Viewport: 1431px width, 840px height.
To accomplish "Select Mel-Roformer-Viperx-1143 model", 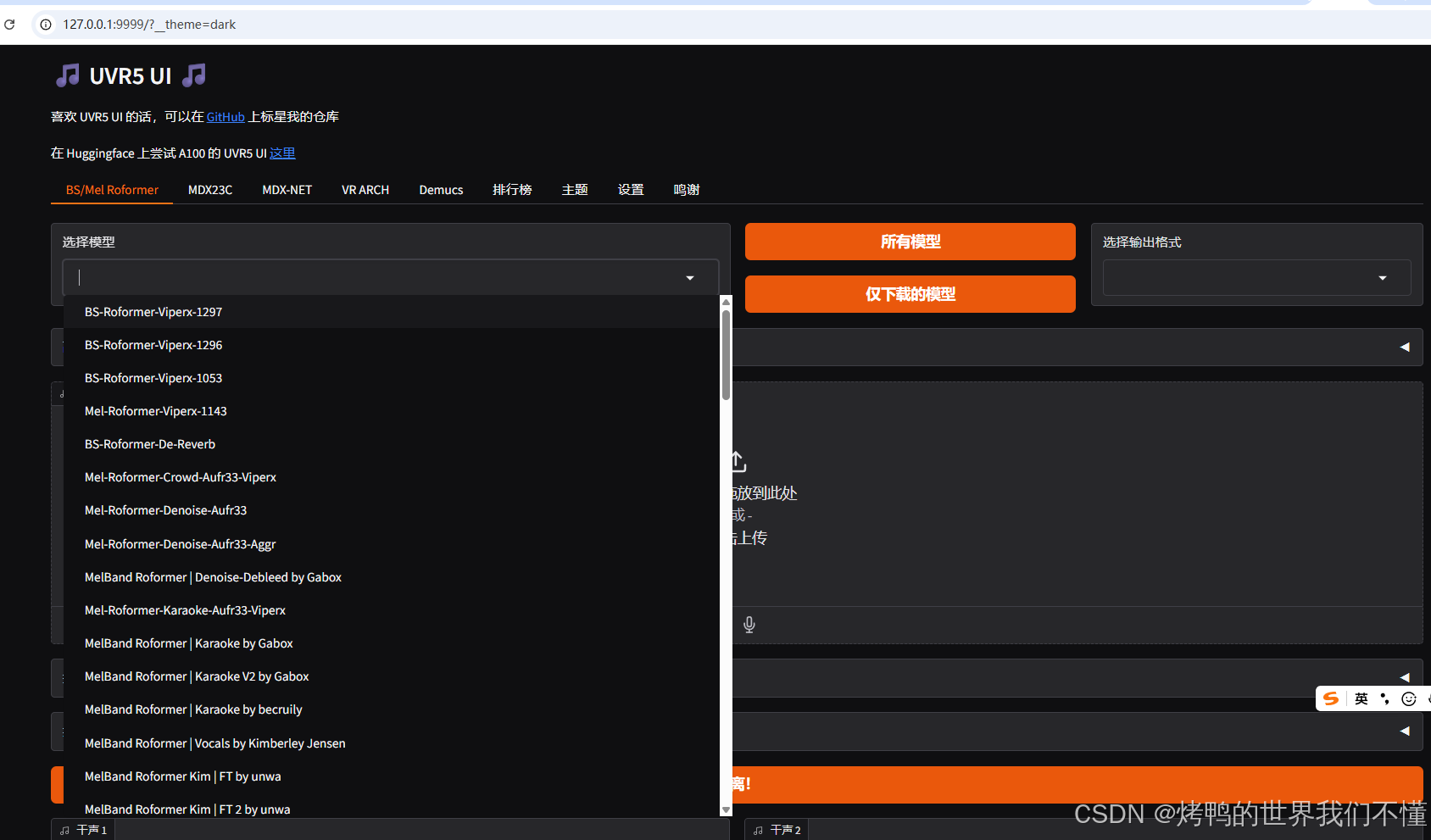I will pyautogui.click(x=392, y=411).
